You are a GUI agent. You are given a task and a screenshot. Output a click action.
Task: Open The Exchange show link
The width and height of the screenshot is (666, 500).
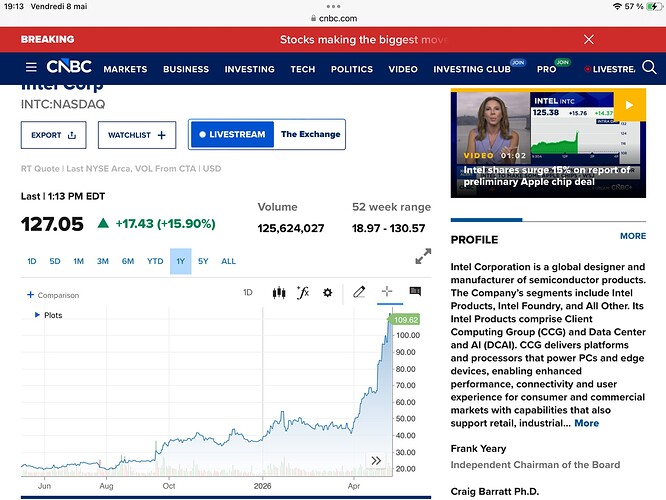pyautogui.click(x=310, y=134)
